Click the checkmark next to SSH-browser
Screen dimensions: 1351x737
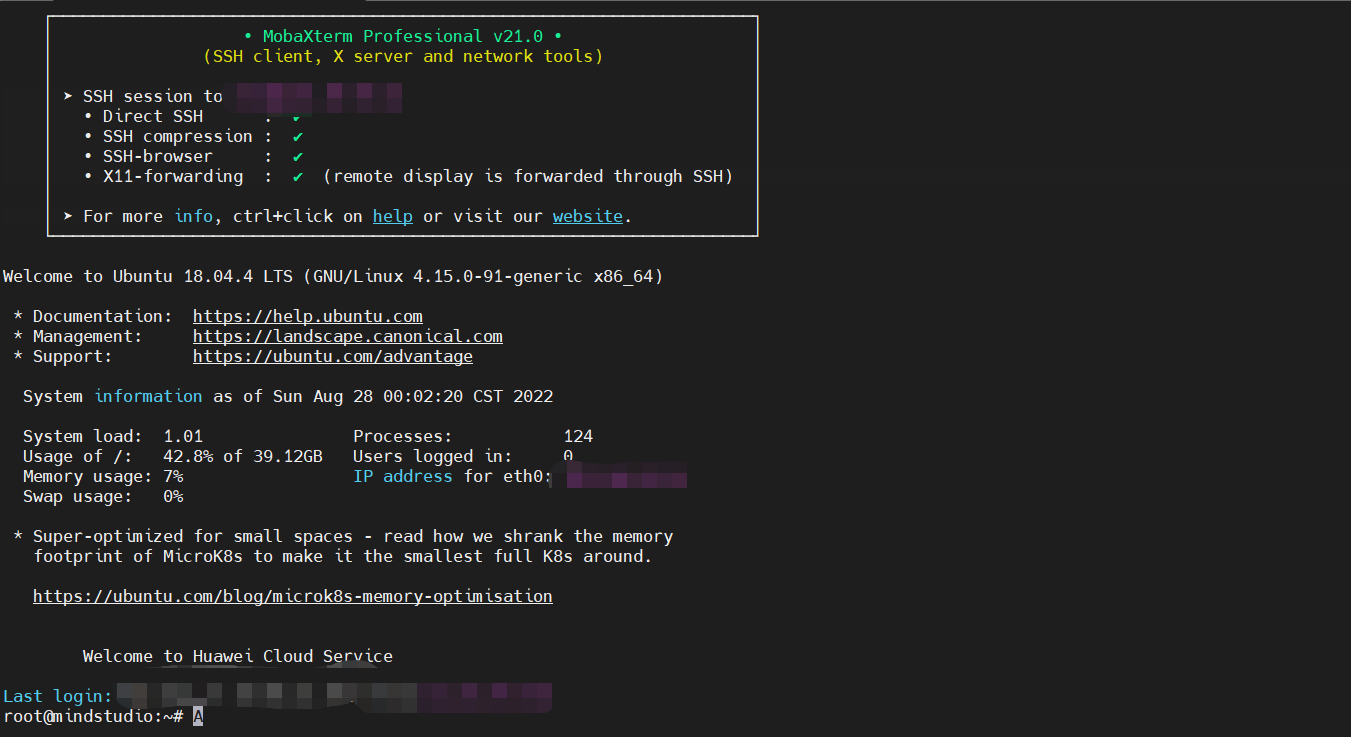(x=297, y=156)
